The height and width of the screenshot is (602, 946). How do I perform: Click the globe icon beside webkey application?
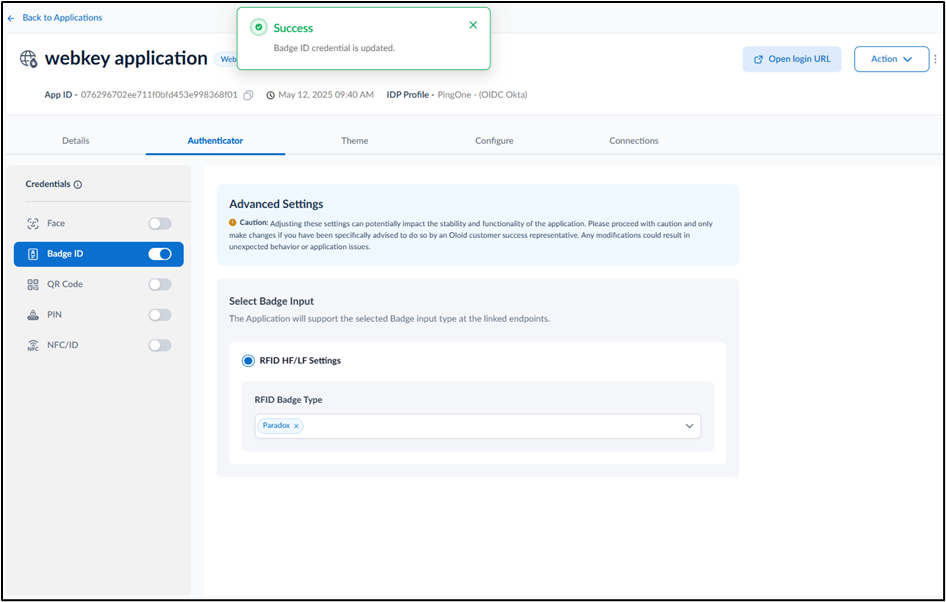pos(28,59)
